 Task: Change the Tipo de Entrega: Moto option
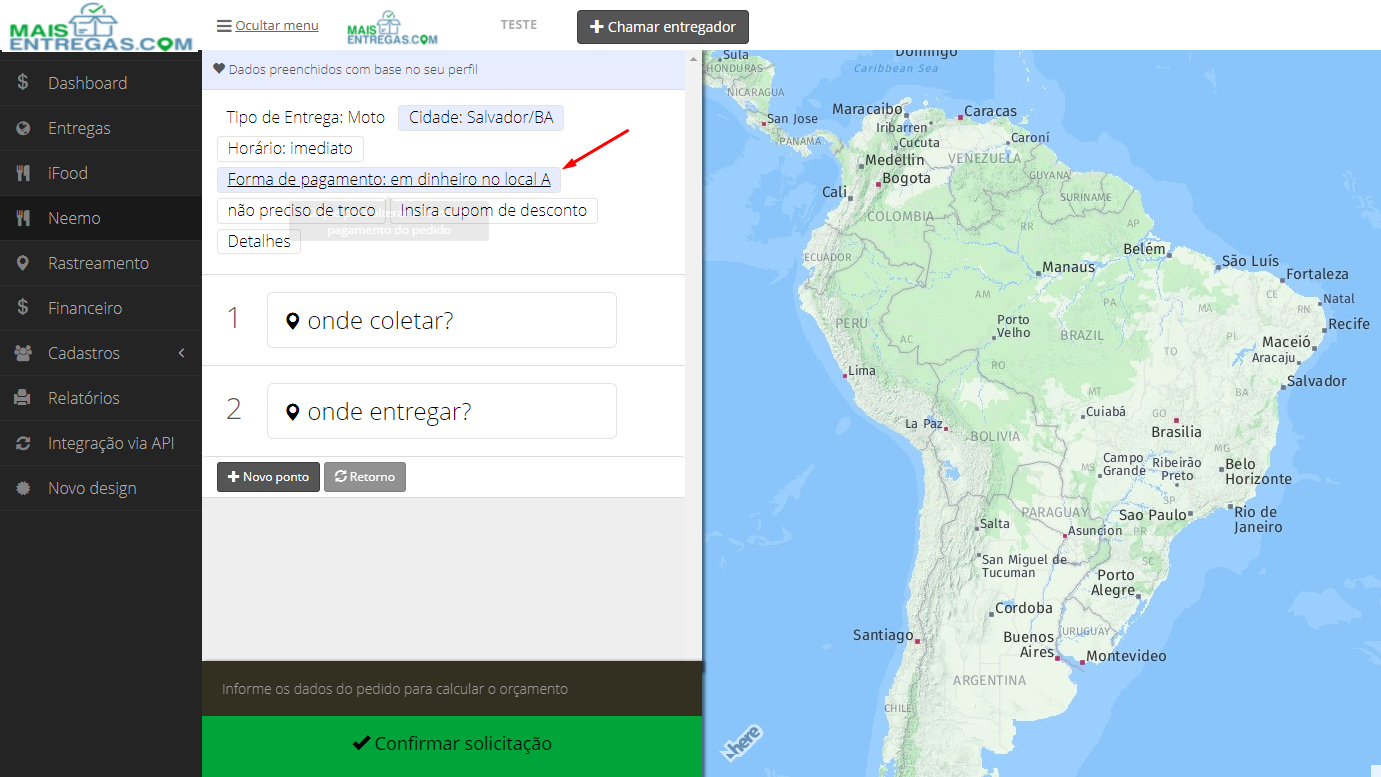pyautogui.click(x=305, y=118)
